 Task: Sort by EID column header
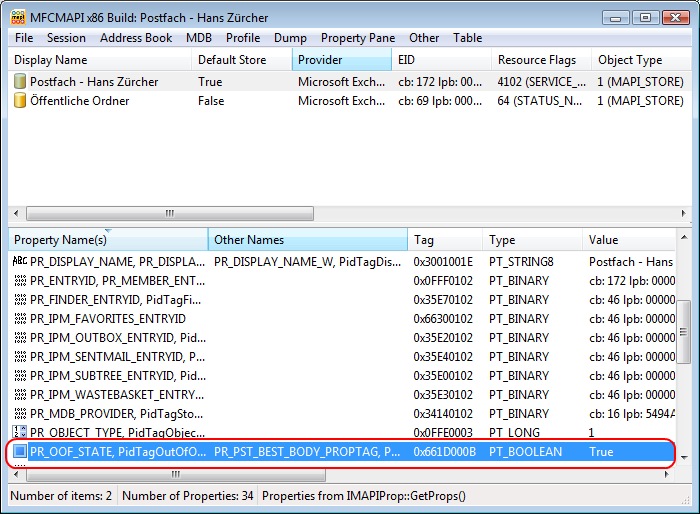point(442,60)
